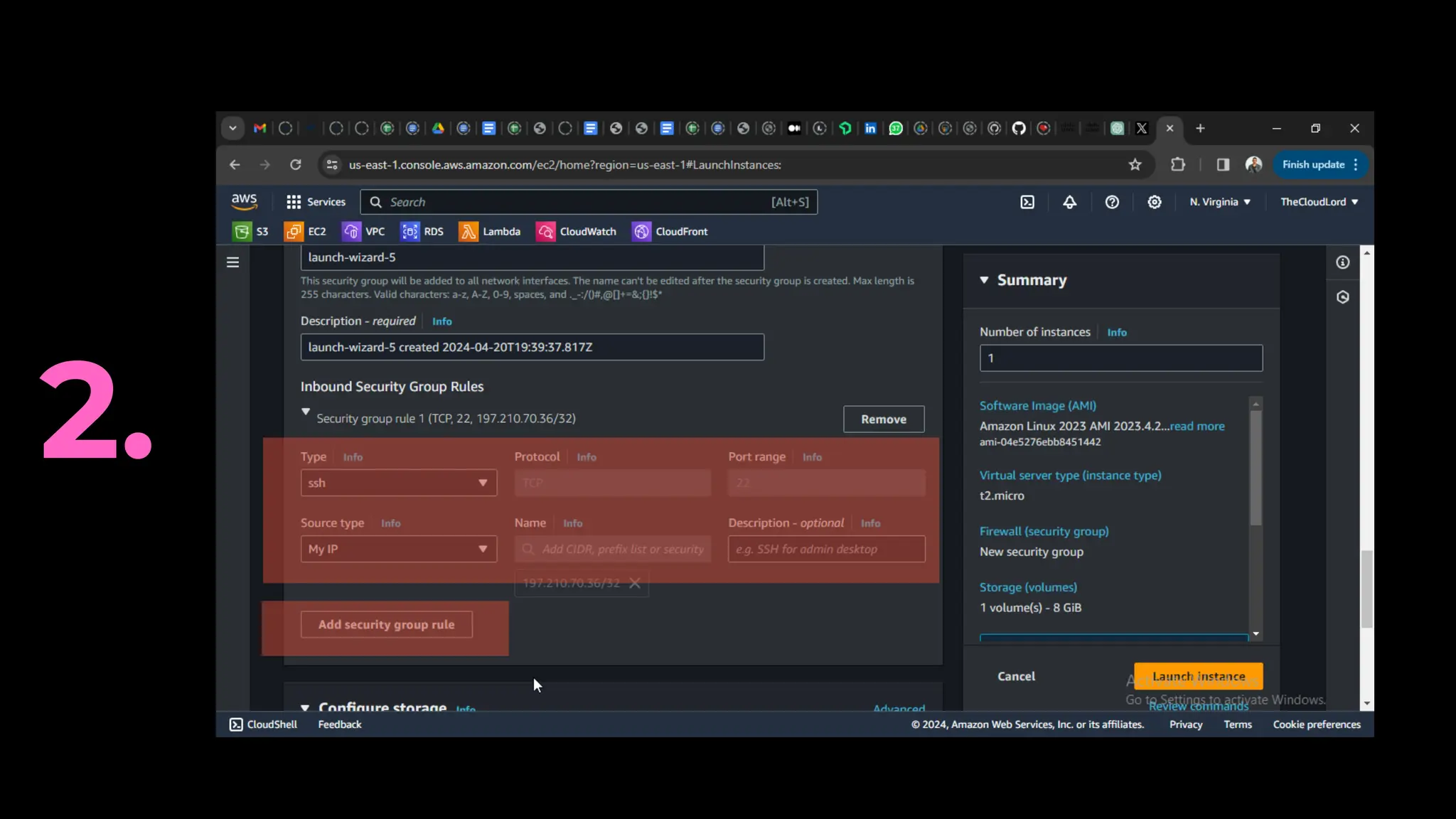The height and width of the screenshot is (819, 1456).
Task: Open the Chrome profile avatar
Action: click(1253, 165)
